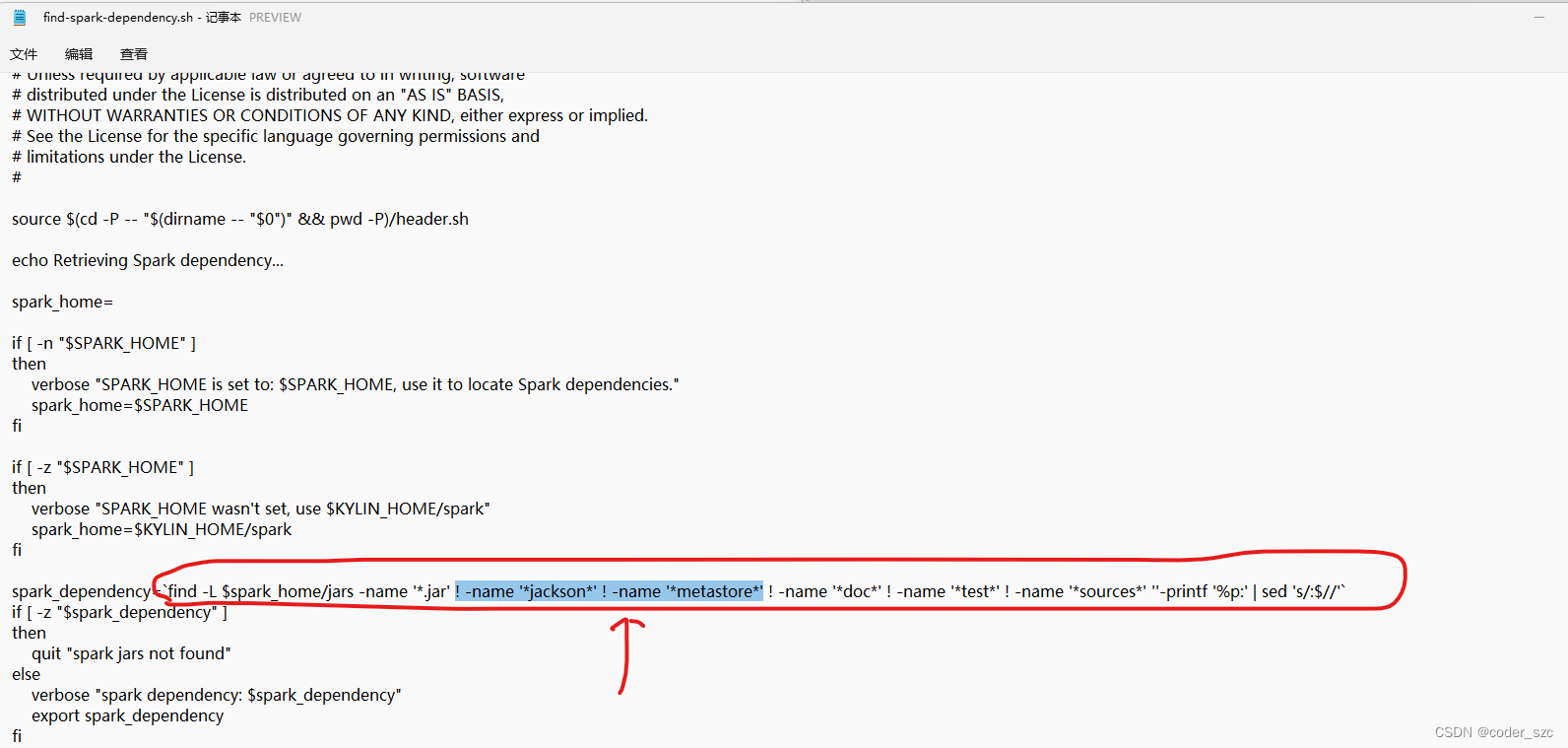This screenshot has width=1568, height=748.
Task: Click the 'spark_home=$KYLIN_HOME/spark' line
Action: click(x=162, y=529)
